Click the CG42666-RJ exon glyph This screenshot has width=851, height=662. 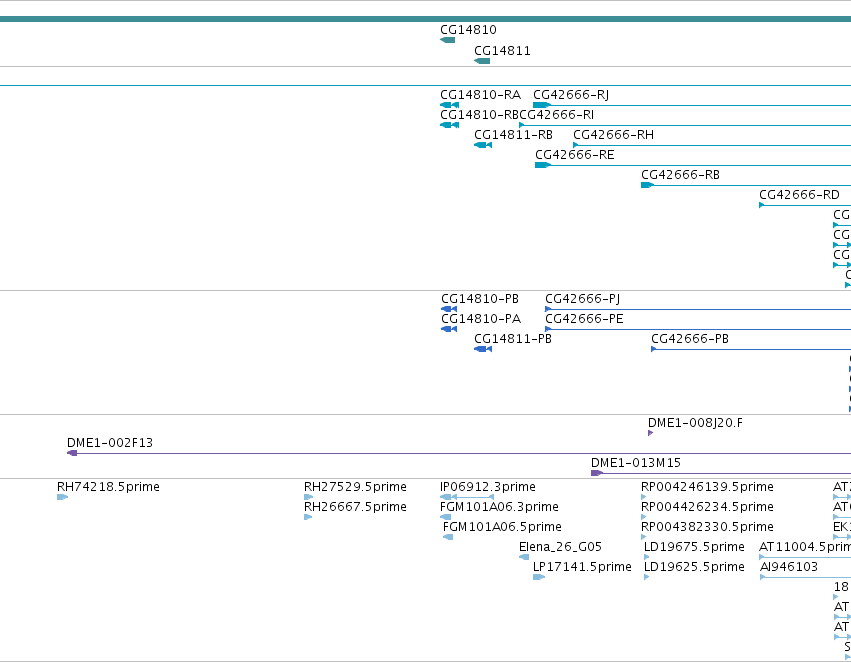[541, 105]
